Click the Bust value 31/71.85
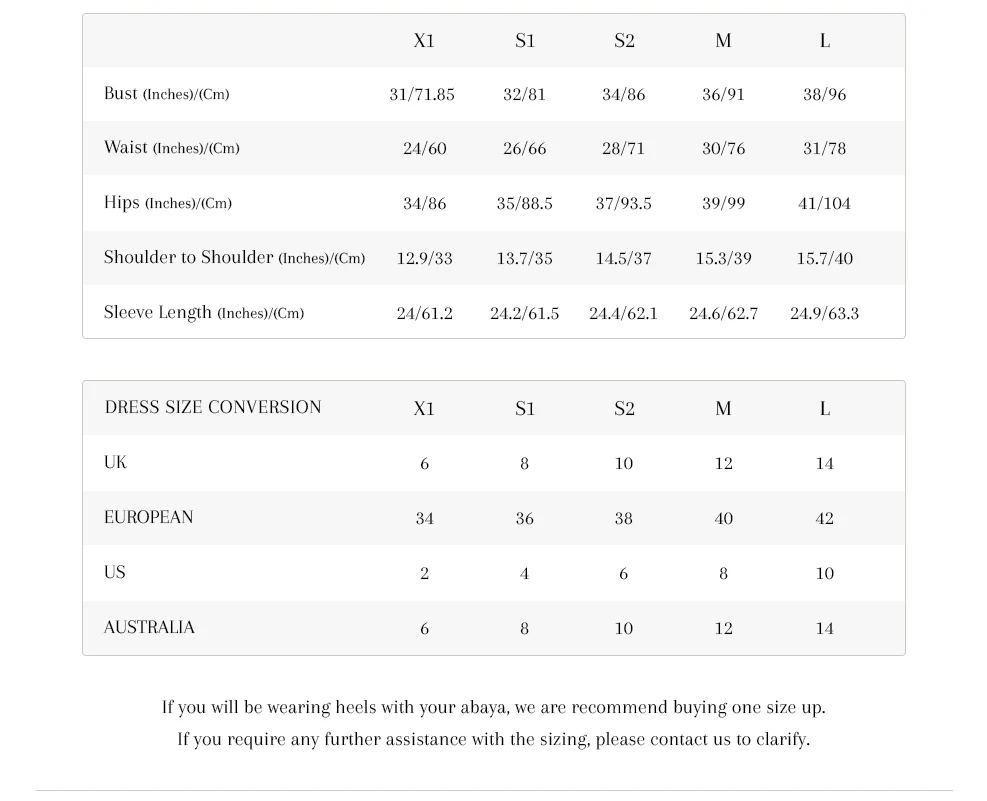Viewport: 987px width, 801px height. point(422,95)
